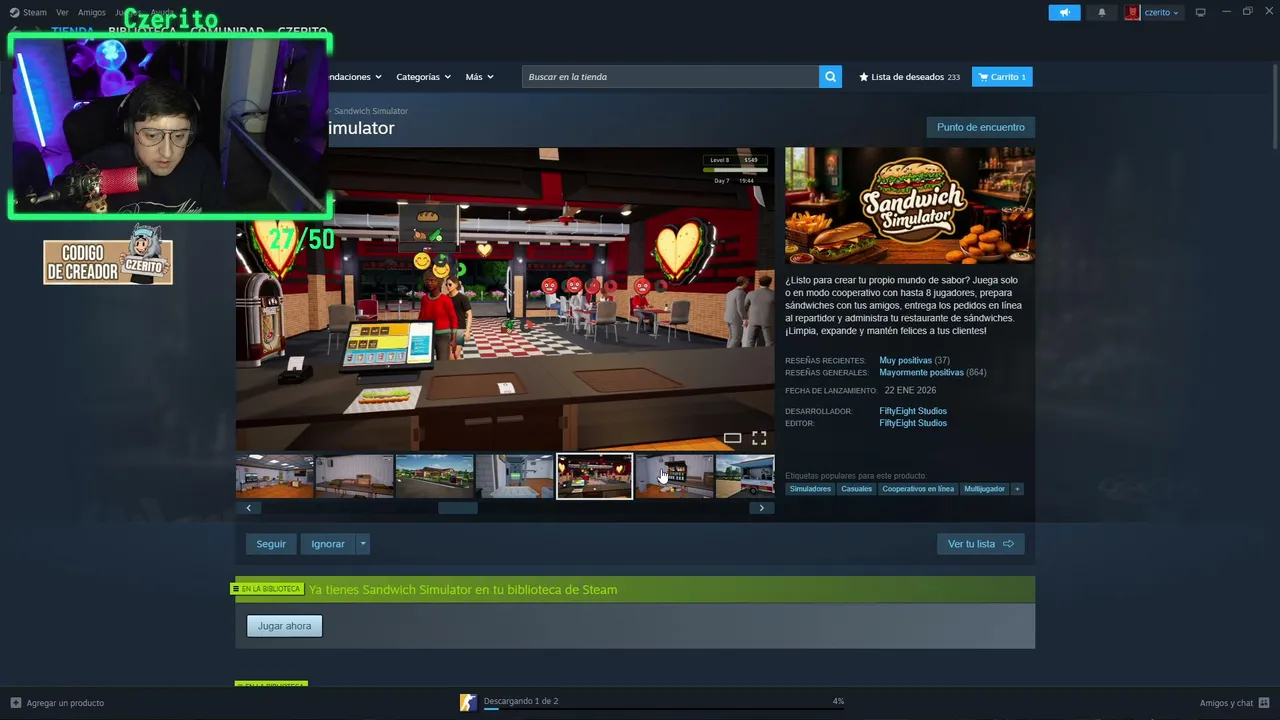Click the czerito profile avatar
The width and height of the screenshot is (1280, 720).
point(1132,12)
